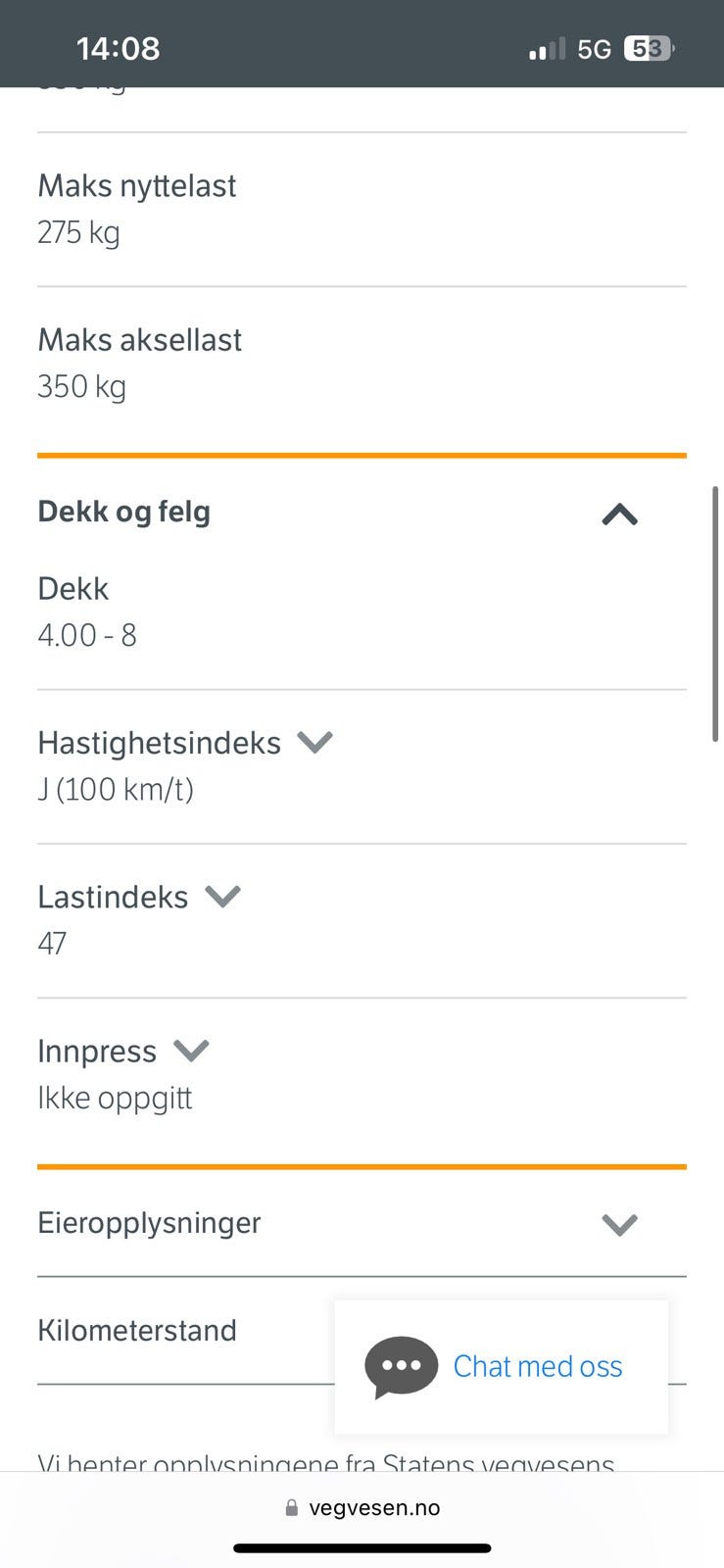Image resolution: width=724 pixels, height=1568 pixels.
Task: Click the chat speech bubble icon
Action: 401,1366
